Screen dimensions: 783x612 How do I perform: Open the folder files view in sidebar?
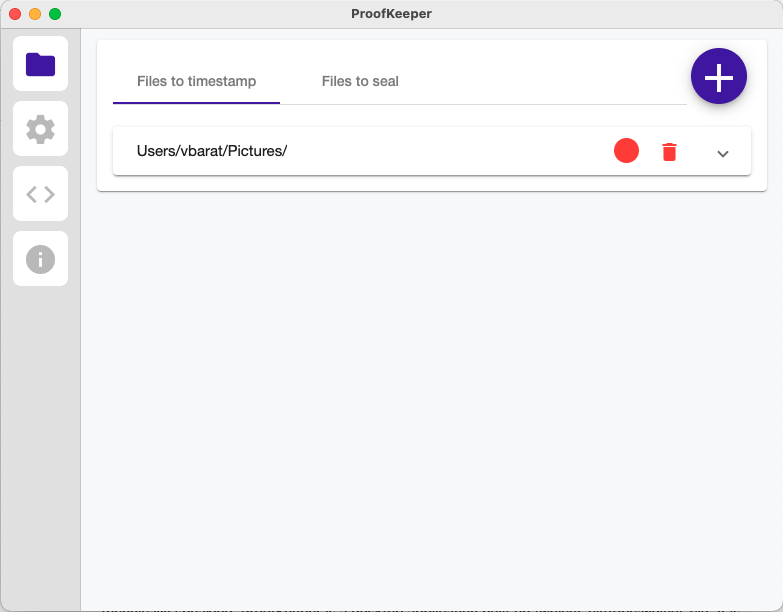40,64
